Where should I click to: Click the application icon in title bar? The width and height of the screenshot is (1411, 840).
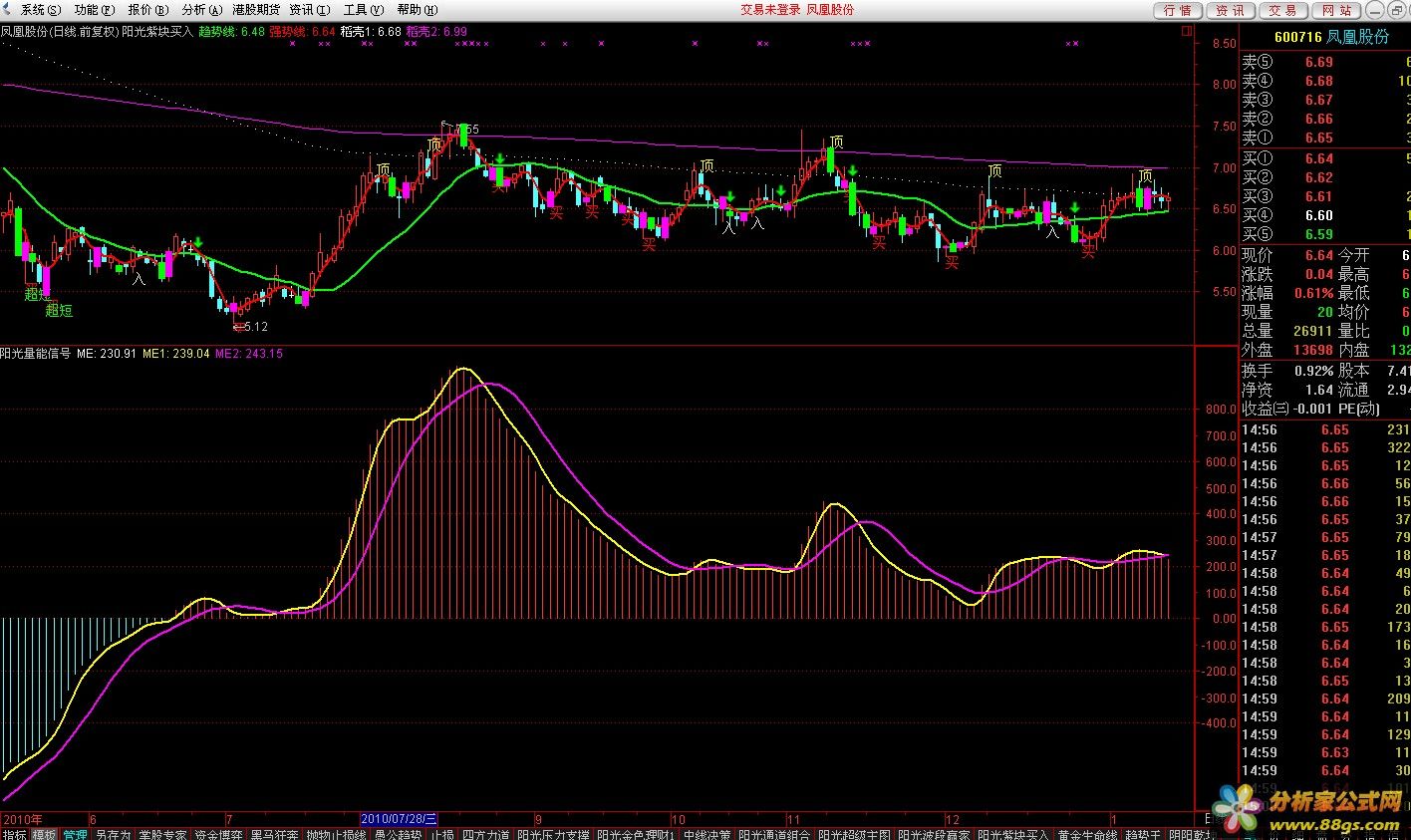click(8, 10)
